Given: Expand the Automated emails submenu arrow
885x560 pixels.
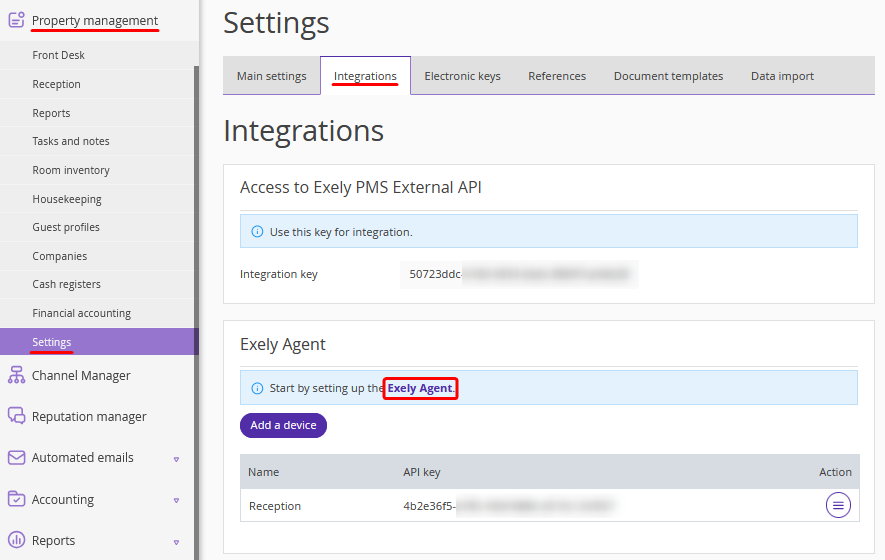Looking at the screenshot, I should [176, 459].
